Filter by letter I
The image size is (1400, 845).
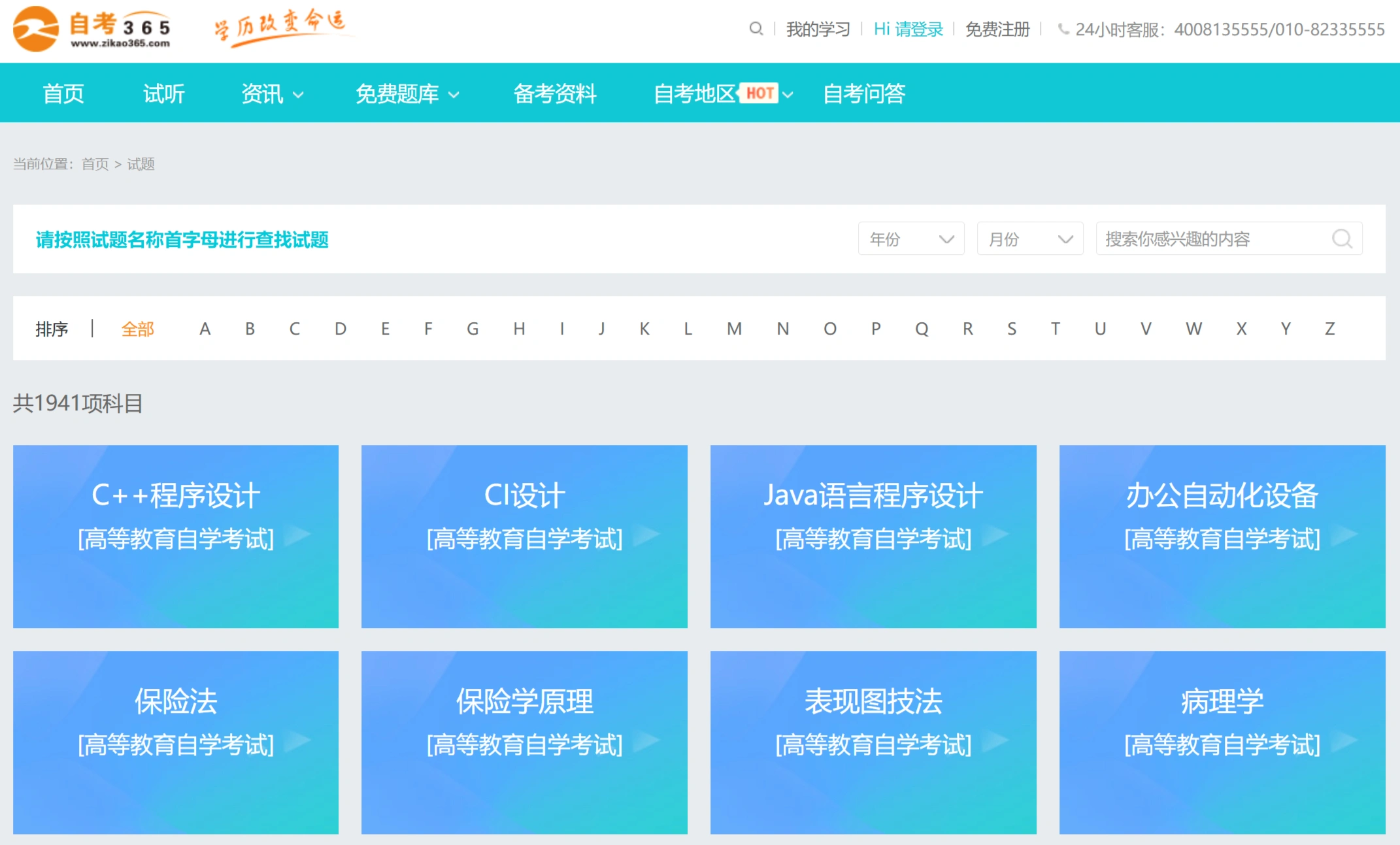point(562,329)
